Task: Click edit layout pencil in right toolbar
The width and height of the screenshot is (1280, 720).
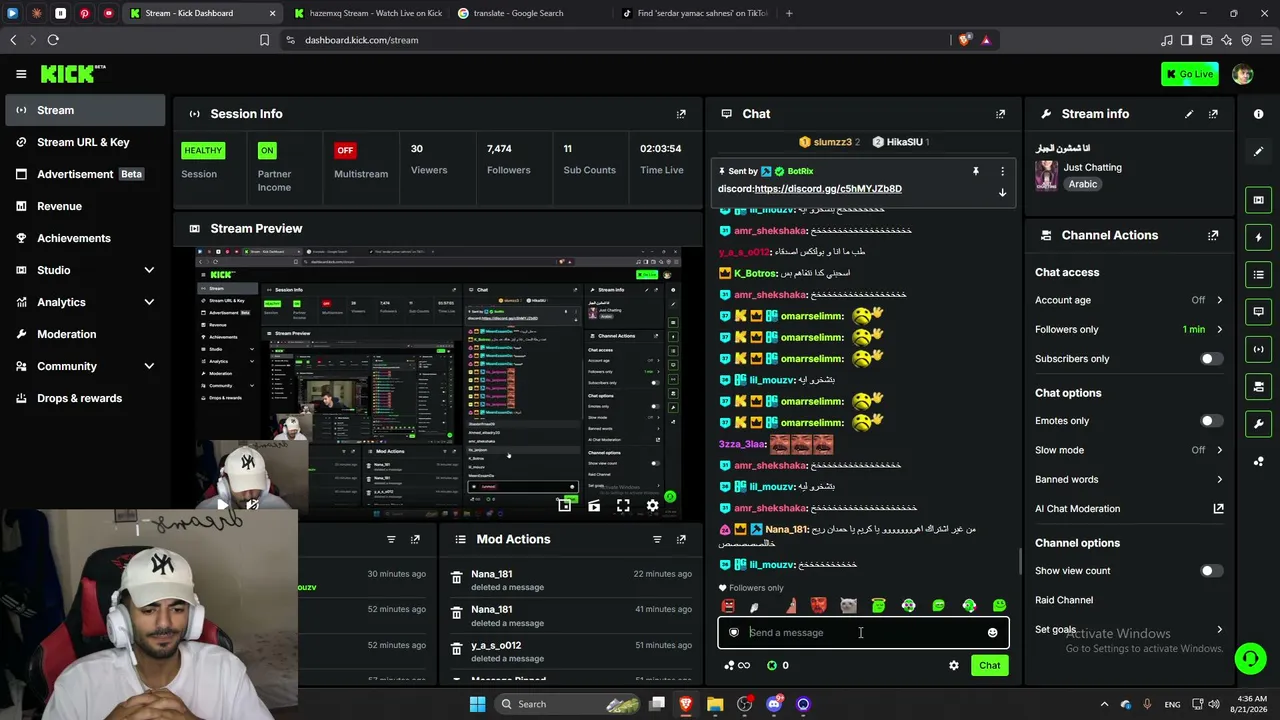Action: pos(1258,151)
